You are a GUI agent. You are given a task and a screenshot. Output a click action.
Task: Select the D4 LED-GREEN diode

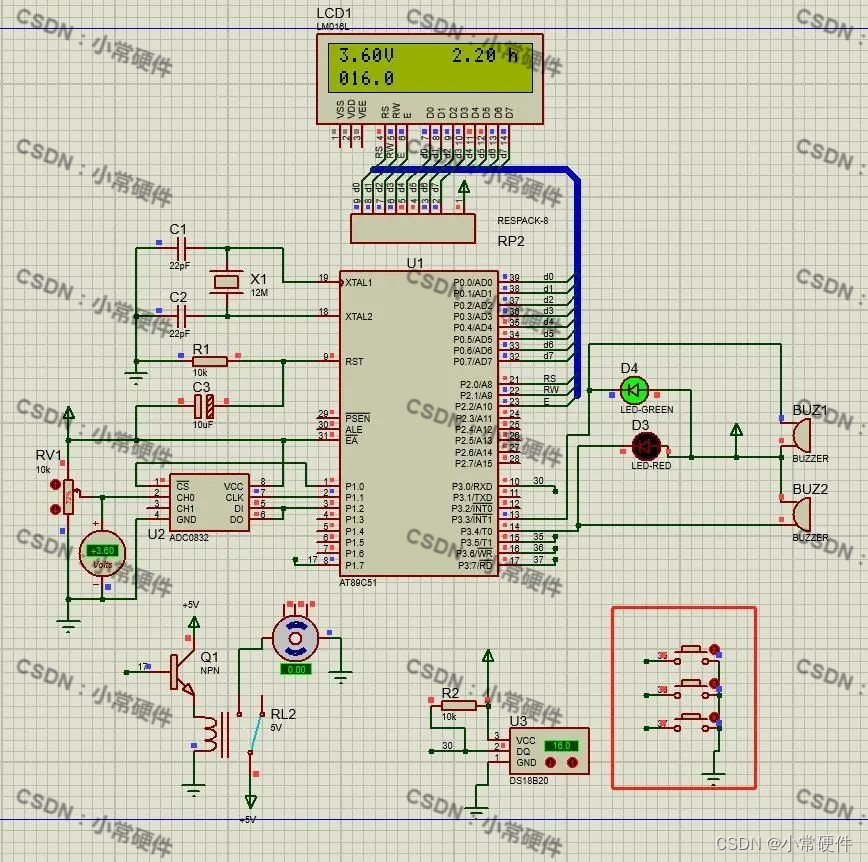click(x=634, y=390)
